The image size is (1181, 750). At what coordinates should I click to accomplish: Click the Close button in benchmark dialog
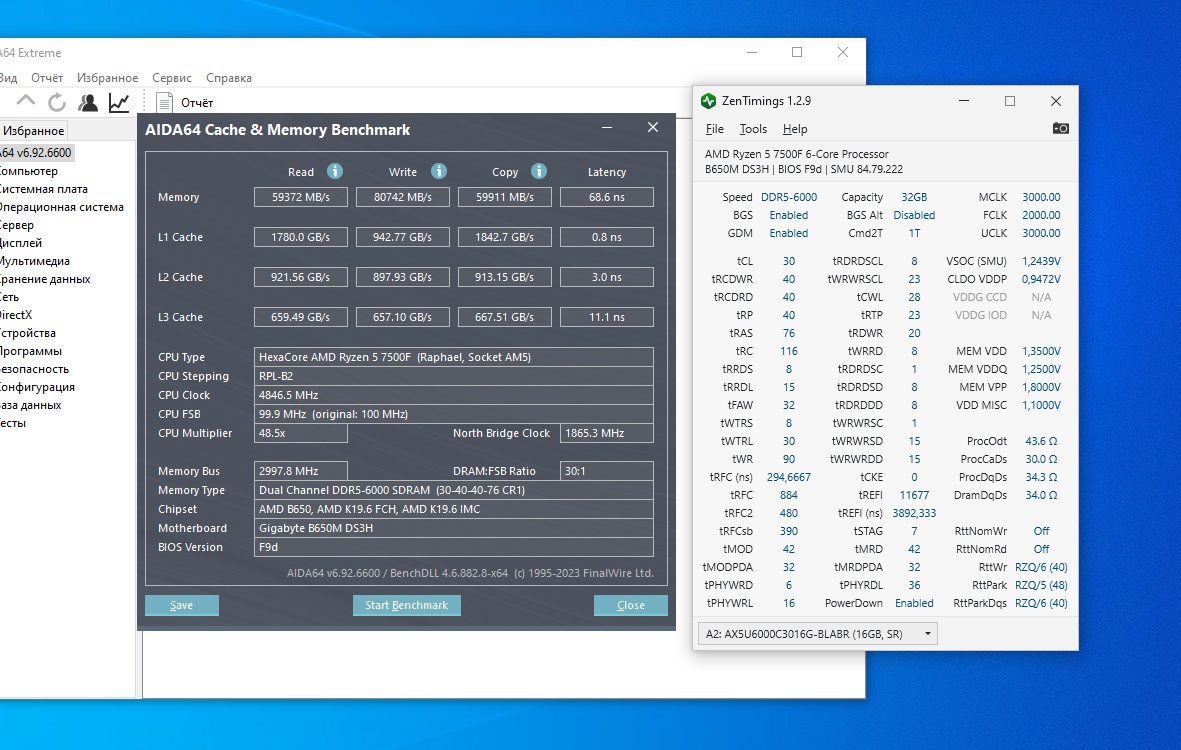point(630,605)
